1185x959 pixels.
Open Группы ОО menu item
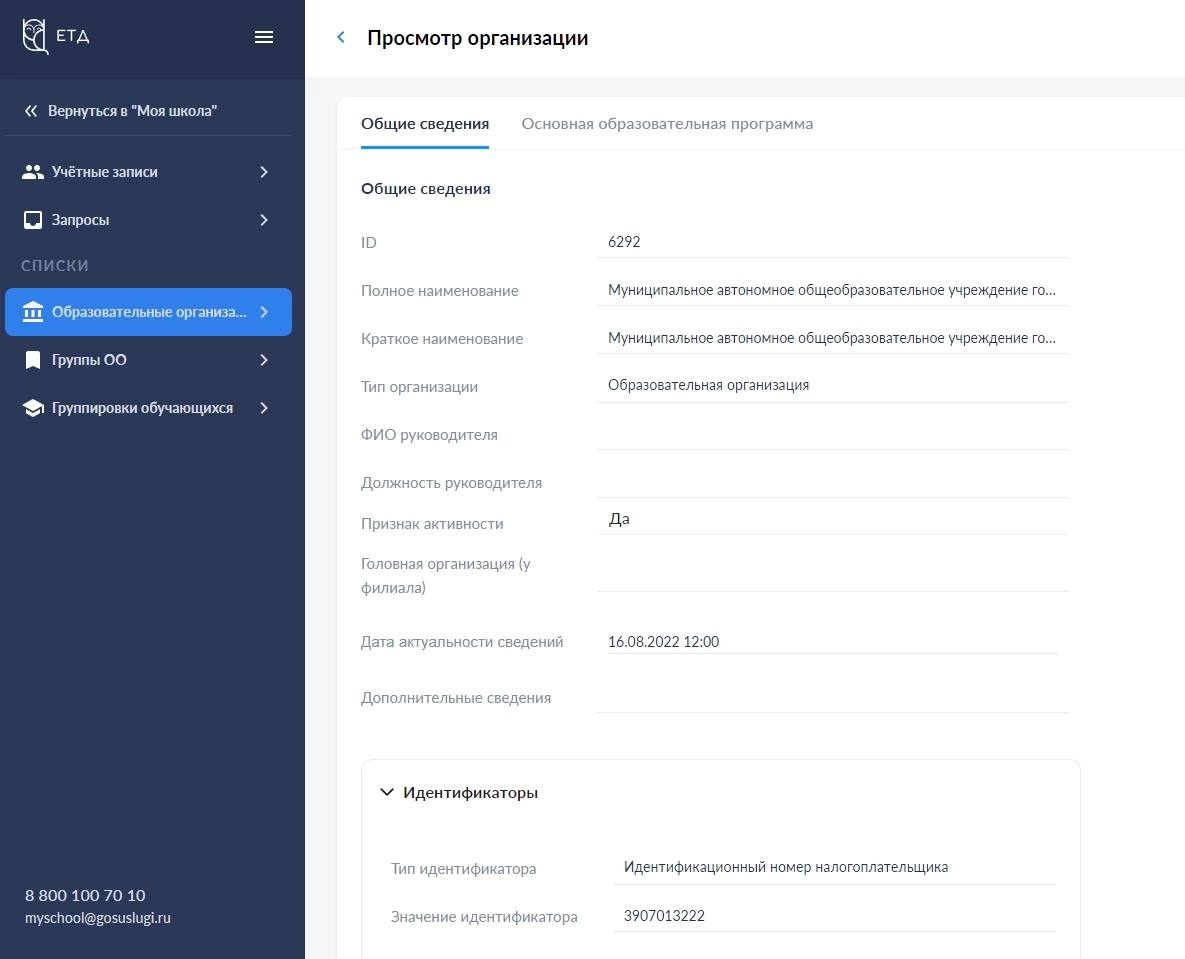pyautogui.click(x=148, y=360)
